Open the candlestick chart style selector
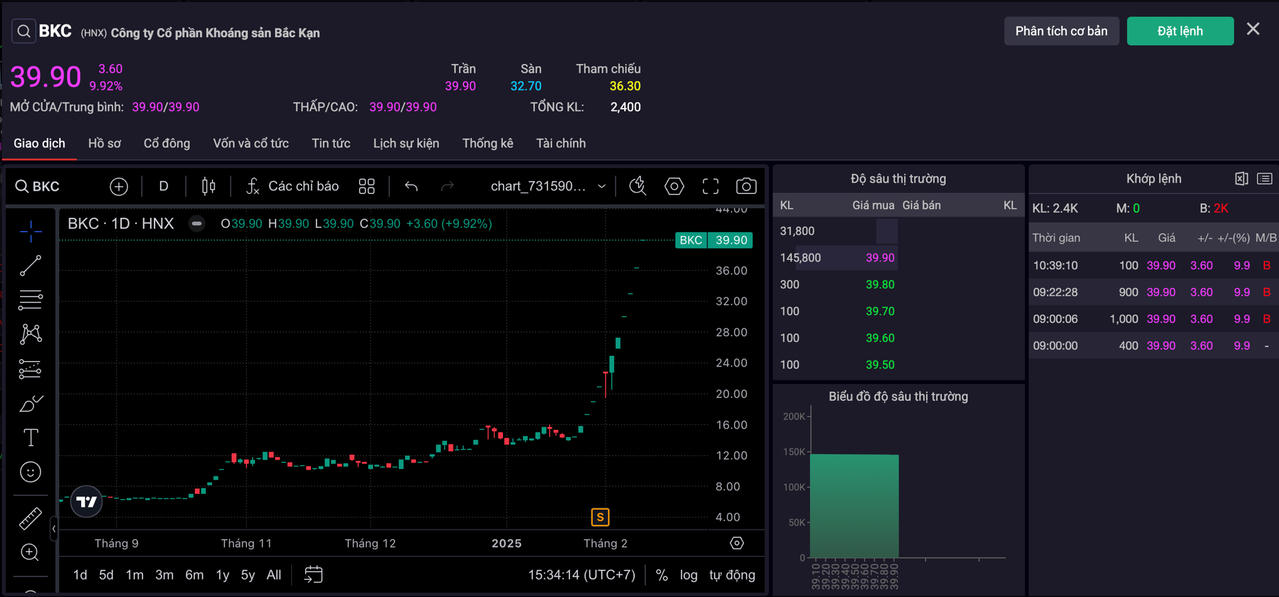 (x=208, y=186)
